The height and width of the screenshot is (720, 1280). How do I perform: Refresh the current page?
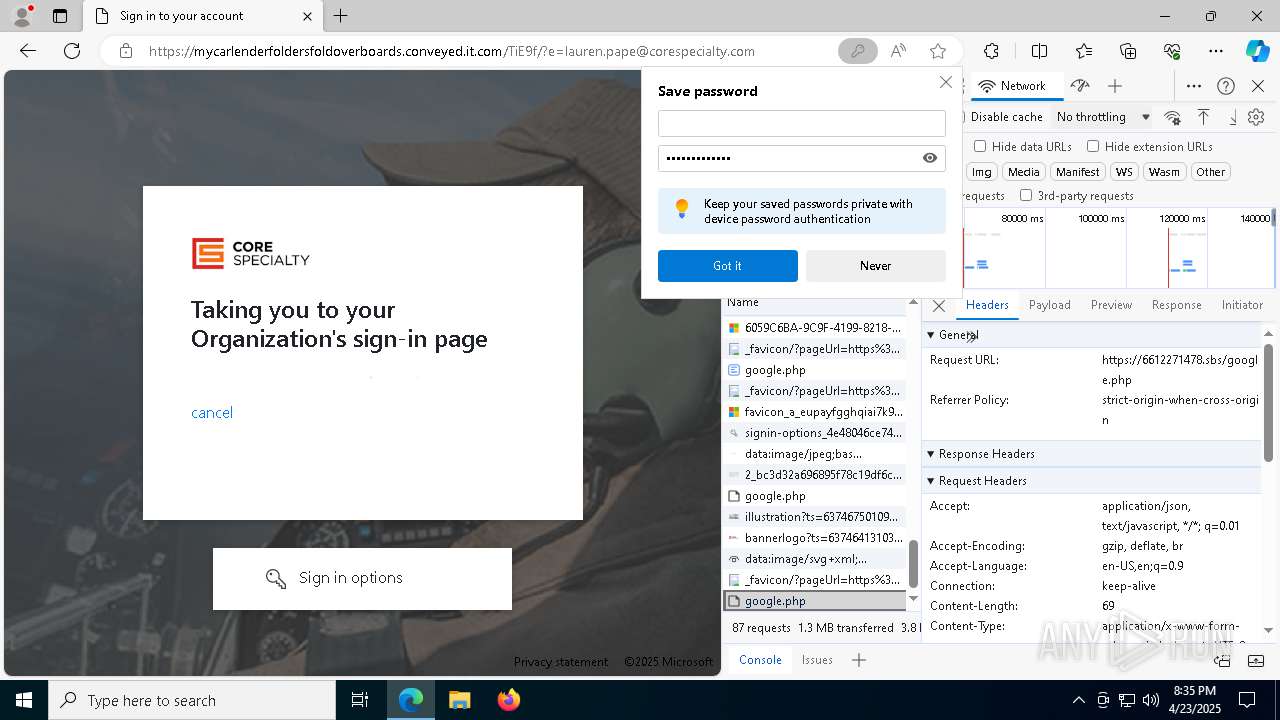click(72, 51)
